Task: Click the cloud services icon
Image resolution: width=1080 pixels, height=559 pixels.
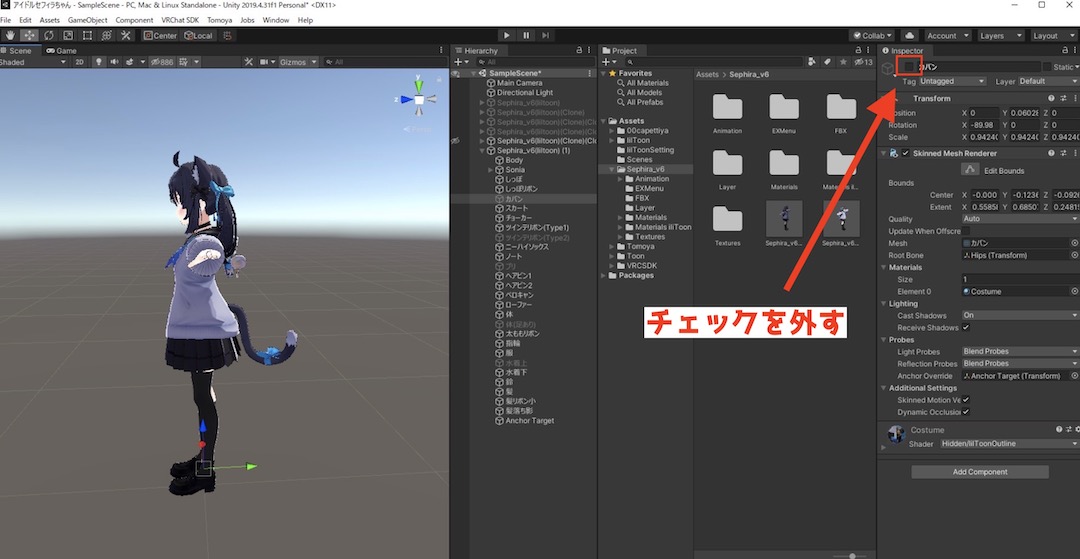Action: point(909,35)
